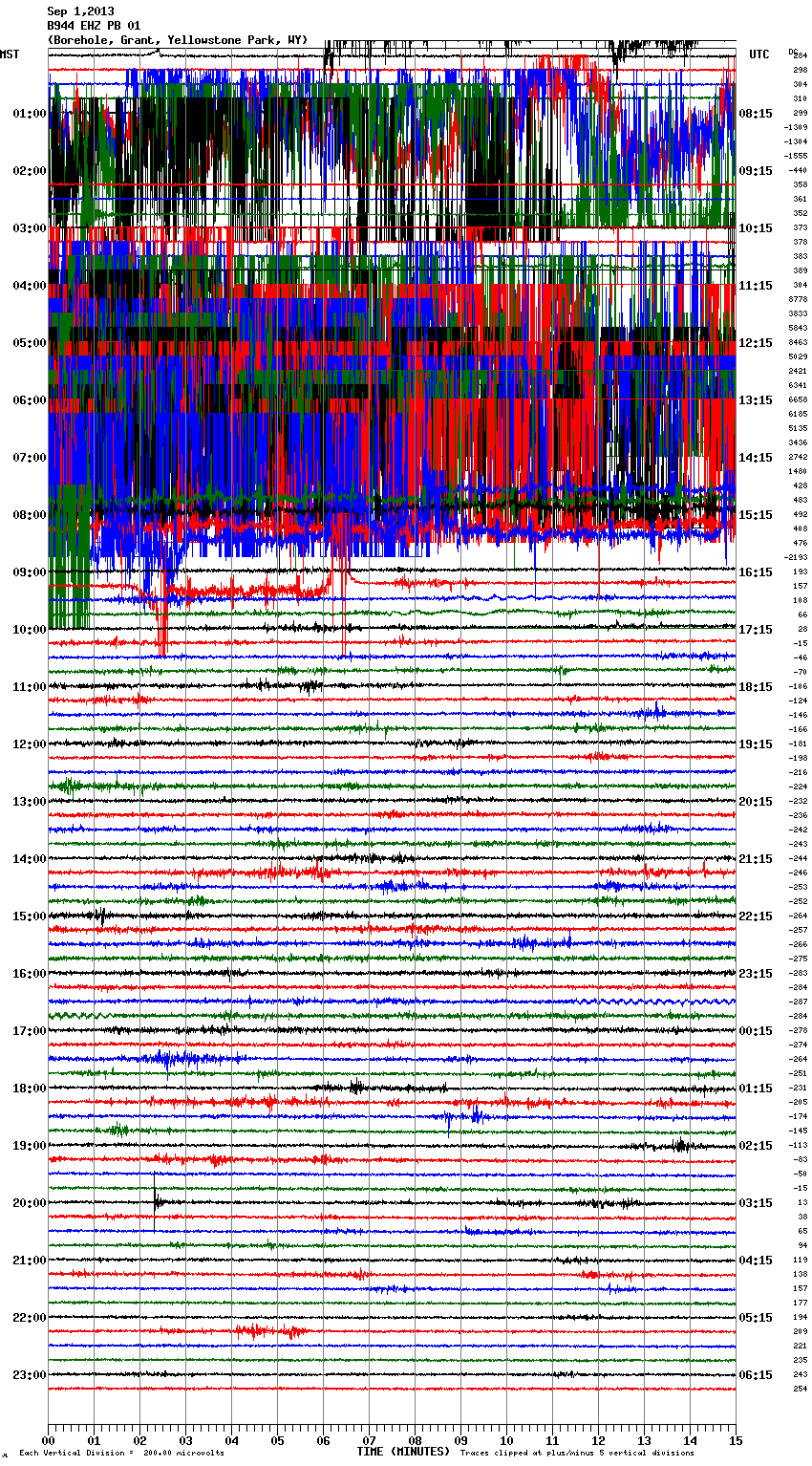The height and width of the screenshot is (1466, 812).
Task: Click the 08:15 UTC time label
Action: coord(756,114)
